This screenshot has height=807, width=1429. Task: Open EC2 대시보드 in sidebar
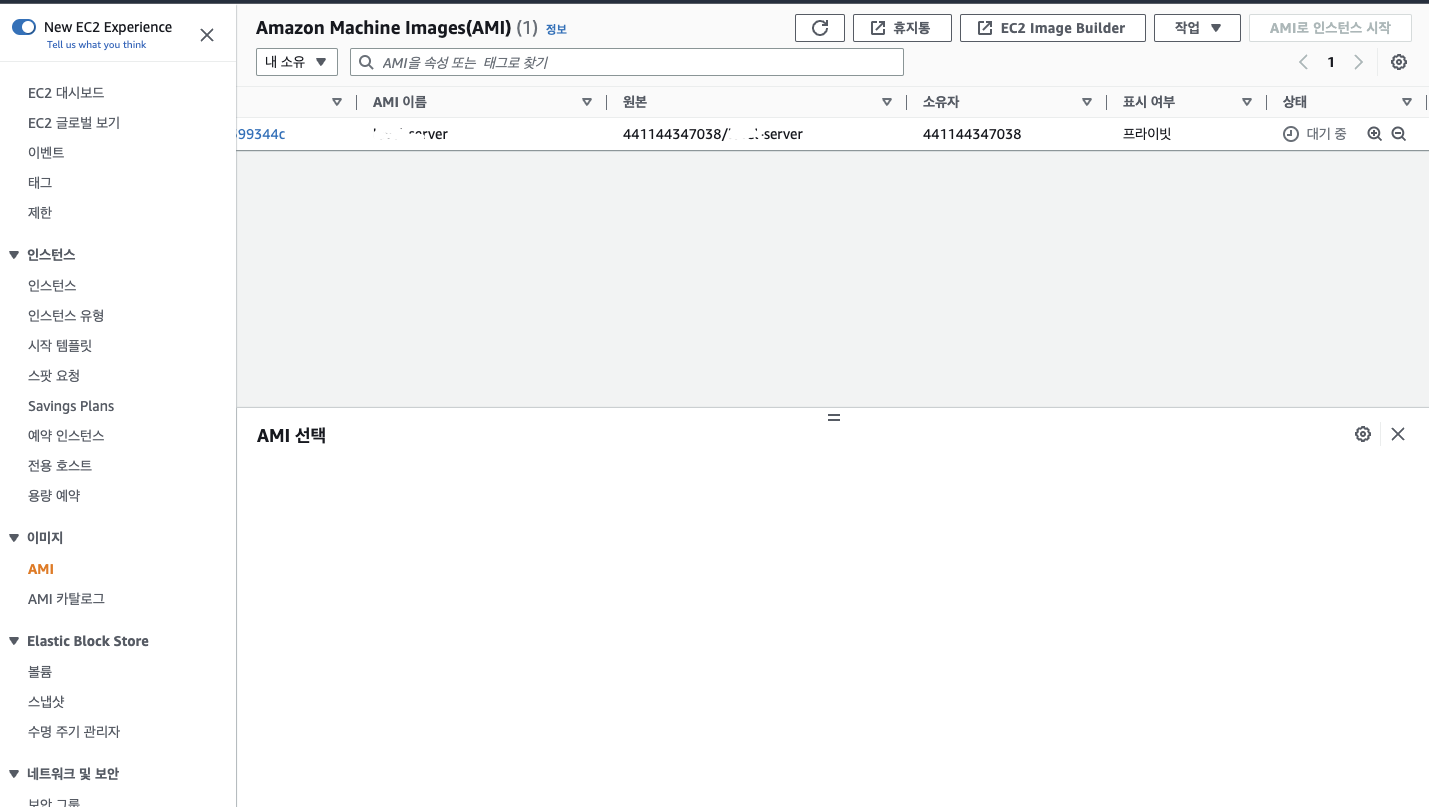point(66,93)
